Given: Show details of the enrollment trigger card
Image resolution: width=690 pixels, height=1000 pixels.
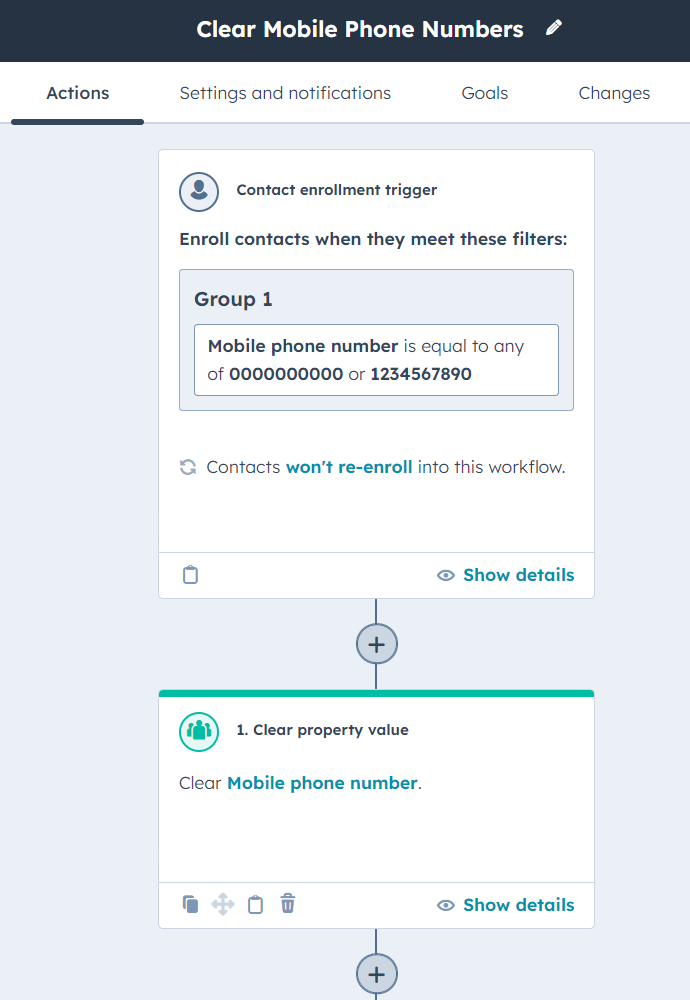Looking at the screenshot, I should pos(506,575).
